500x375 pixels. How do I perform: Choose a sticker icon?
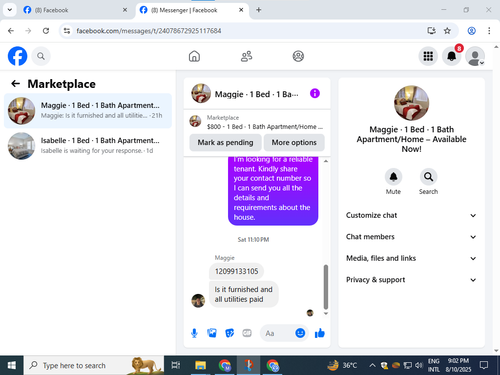(x=229, y=333)
